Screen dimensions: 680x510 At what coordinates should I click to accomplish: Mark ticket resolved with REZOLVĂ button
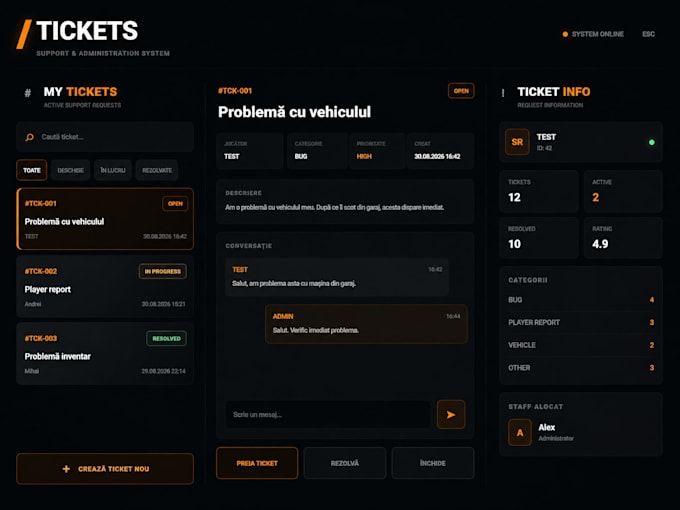345,463
